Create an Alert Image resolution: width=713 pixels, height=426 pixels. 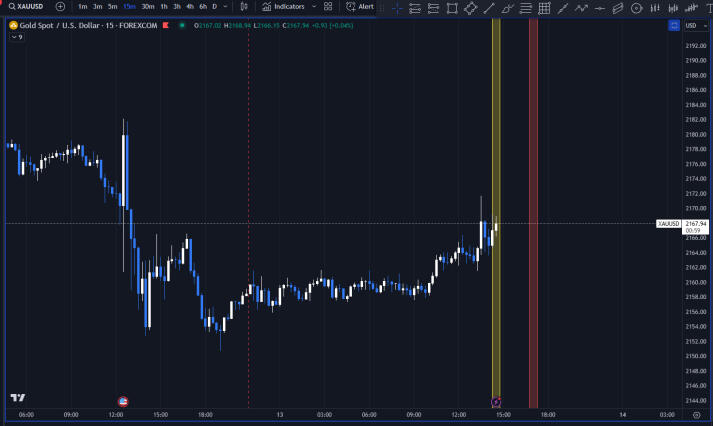359,6
